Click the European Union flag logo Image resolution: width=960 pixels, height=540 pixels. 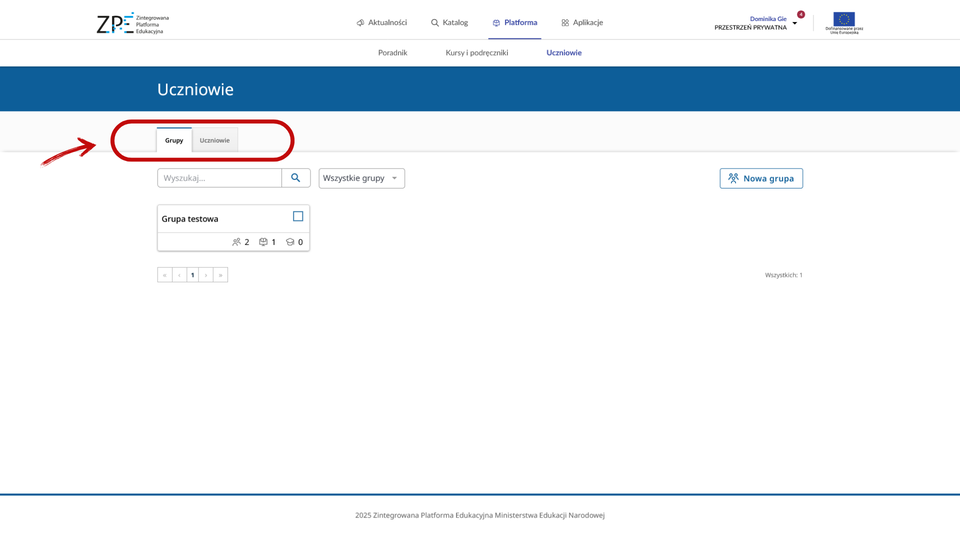pos(844,19)
